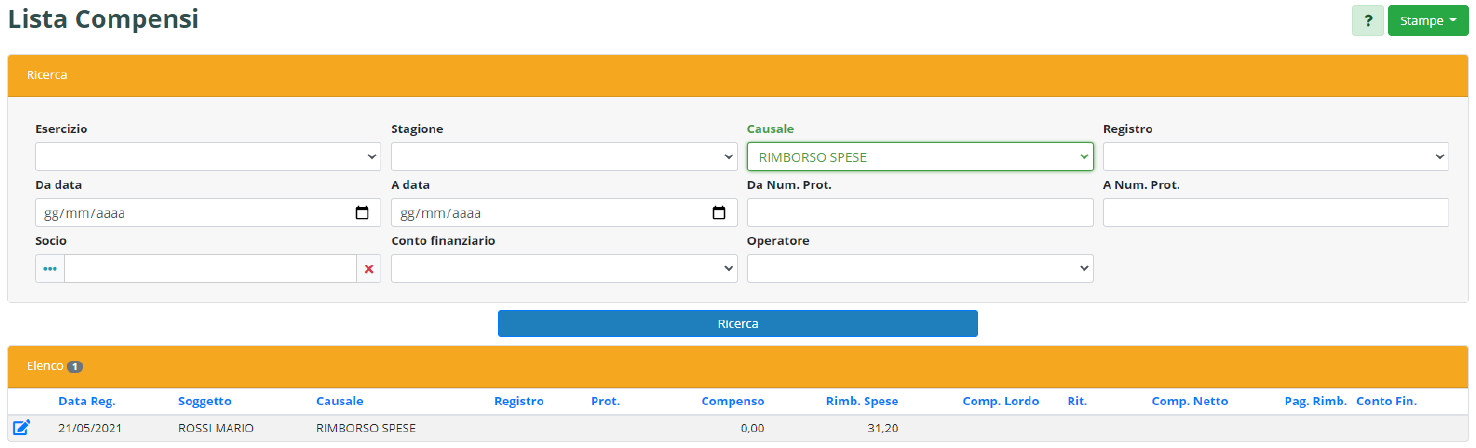Click the A Num. Prot. input field
1476x448 pixels.
(x=1275, y=213)
